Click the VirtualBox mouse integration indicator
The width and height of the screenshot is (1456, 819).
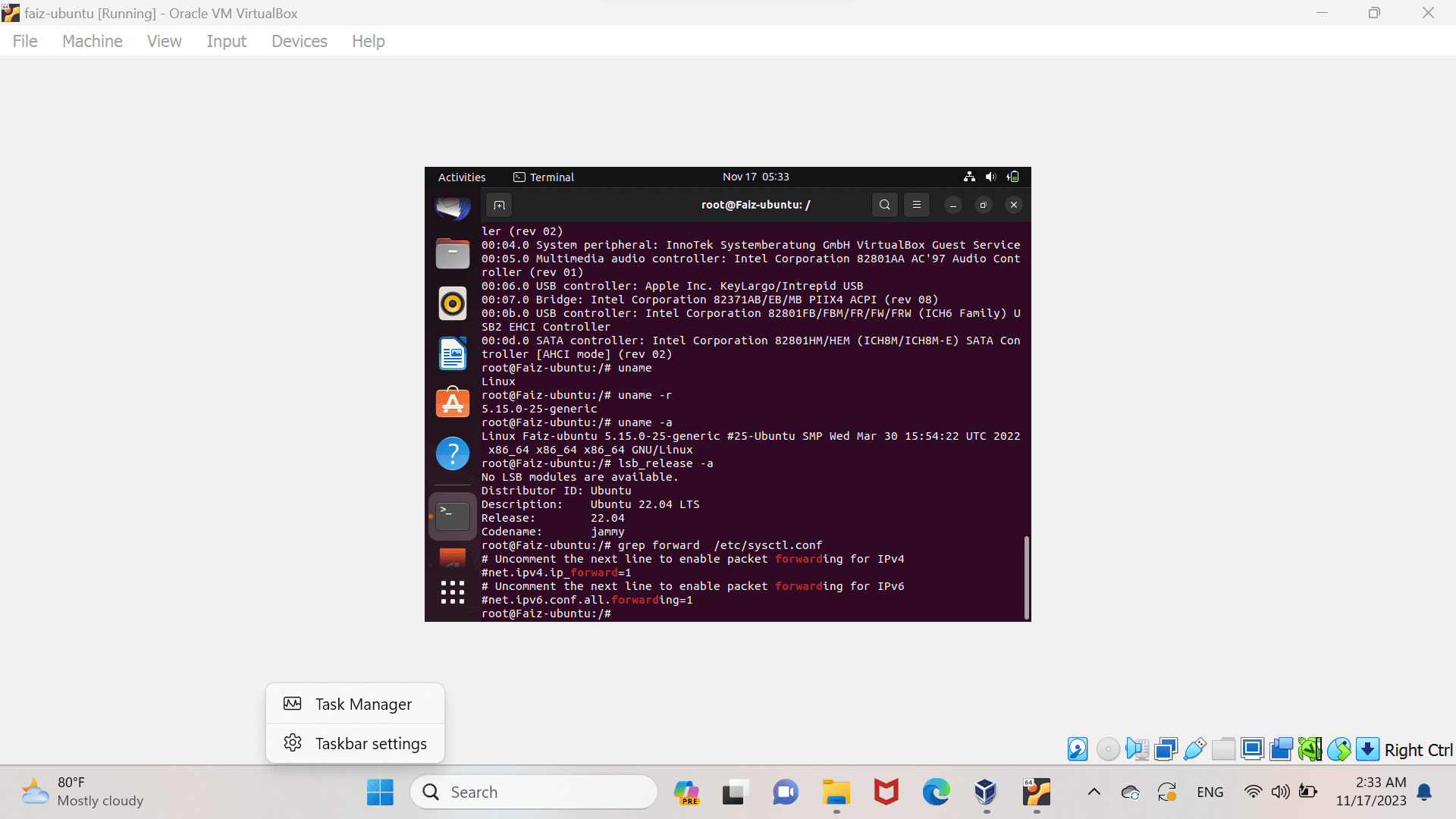point(1338,749)
